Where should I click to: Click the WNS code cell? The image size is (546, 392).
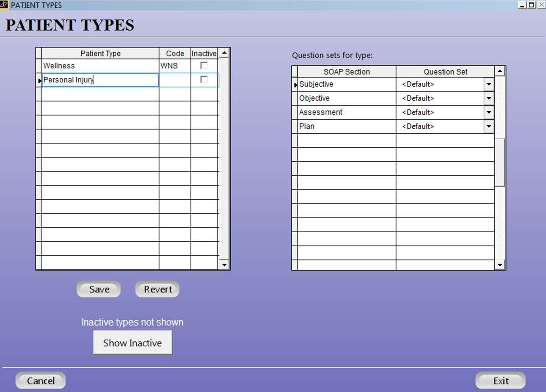(x=175, y=66)
